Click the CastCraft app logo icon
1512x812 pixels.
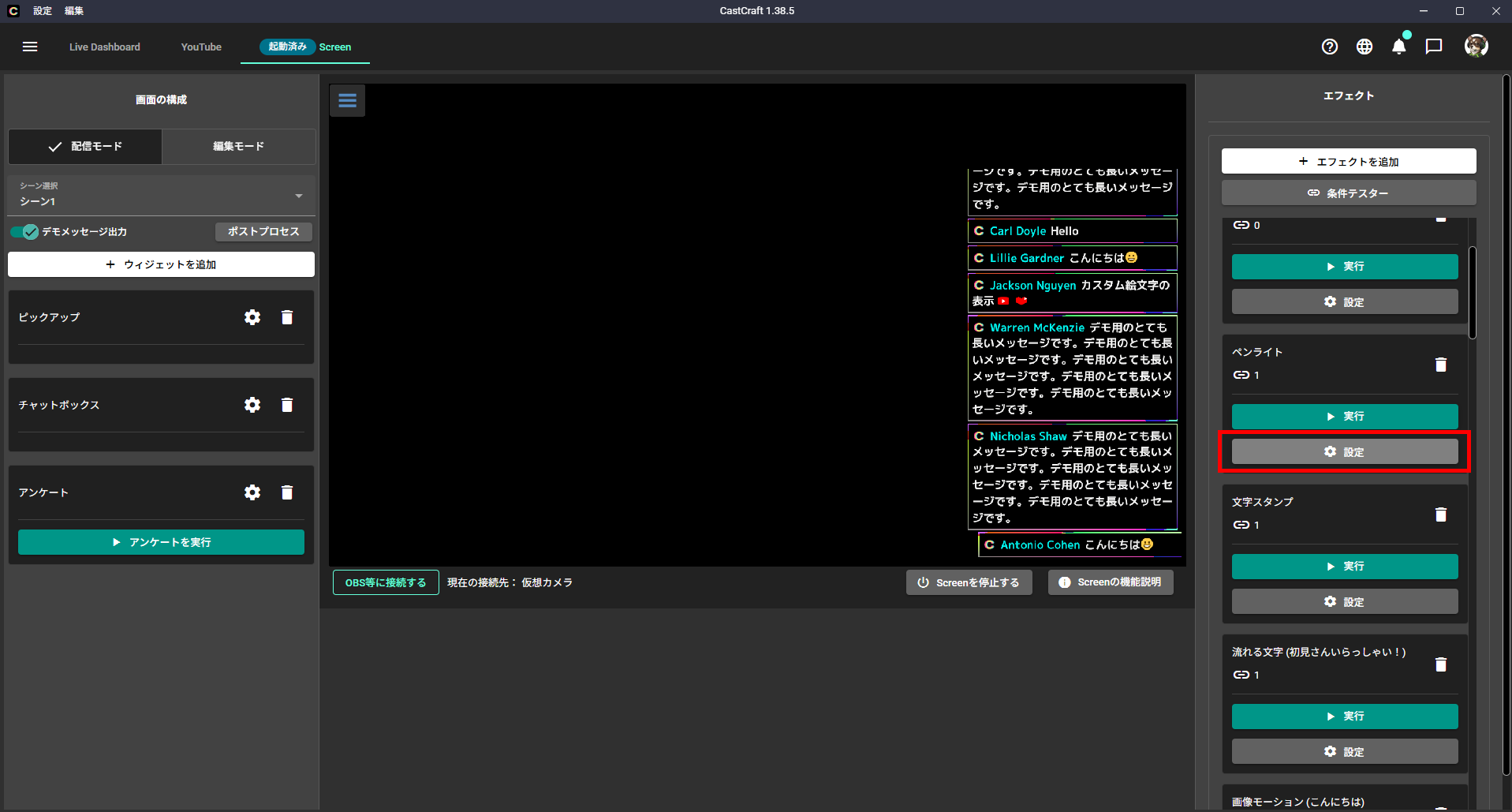13,11
